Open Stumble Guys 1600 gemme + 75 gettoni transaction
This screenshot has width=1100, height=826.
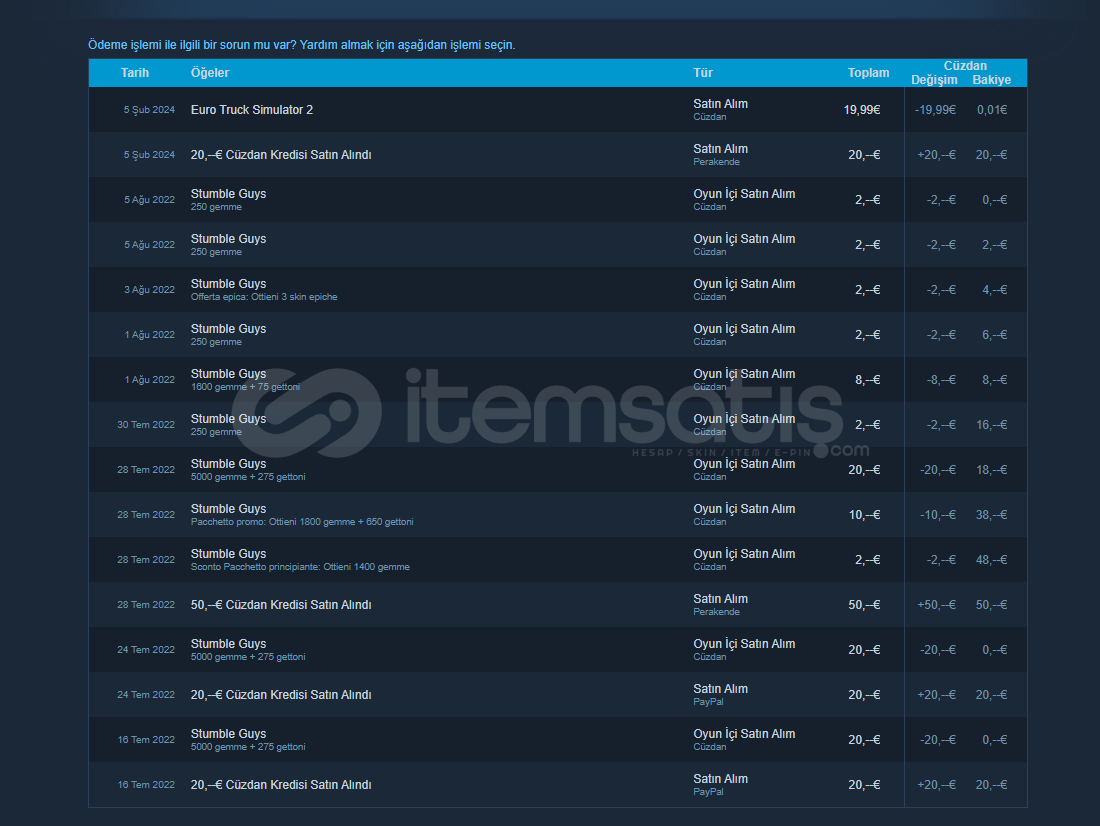coord(558,380)
